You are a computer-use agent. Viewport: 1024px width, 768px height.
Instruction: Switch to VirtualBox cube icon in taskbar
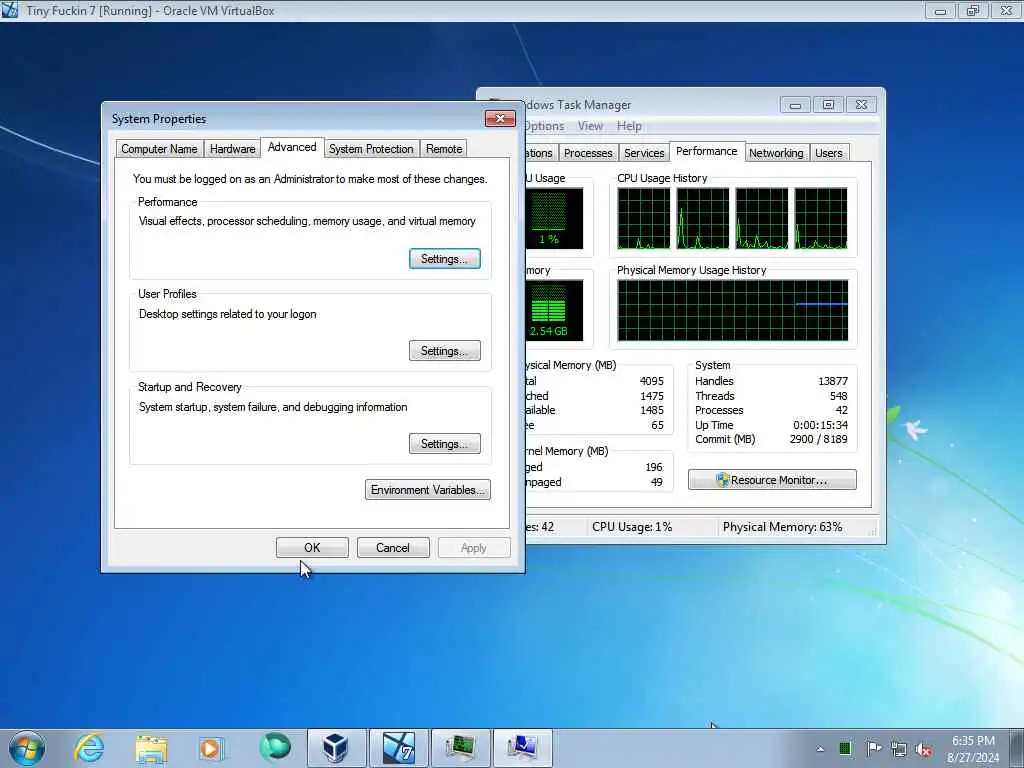[x=336, y=748]
